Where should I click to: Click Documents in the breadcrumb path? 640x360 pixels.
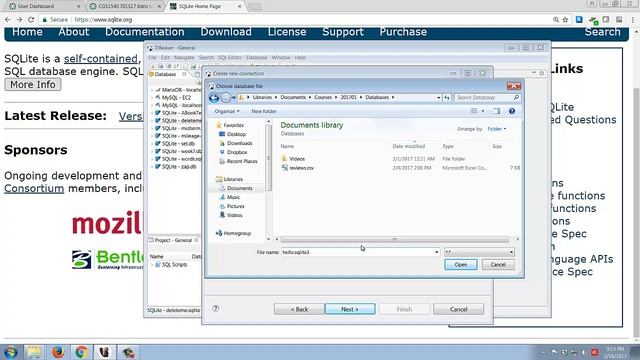(293, 98)
